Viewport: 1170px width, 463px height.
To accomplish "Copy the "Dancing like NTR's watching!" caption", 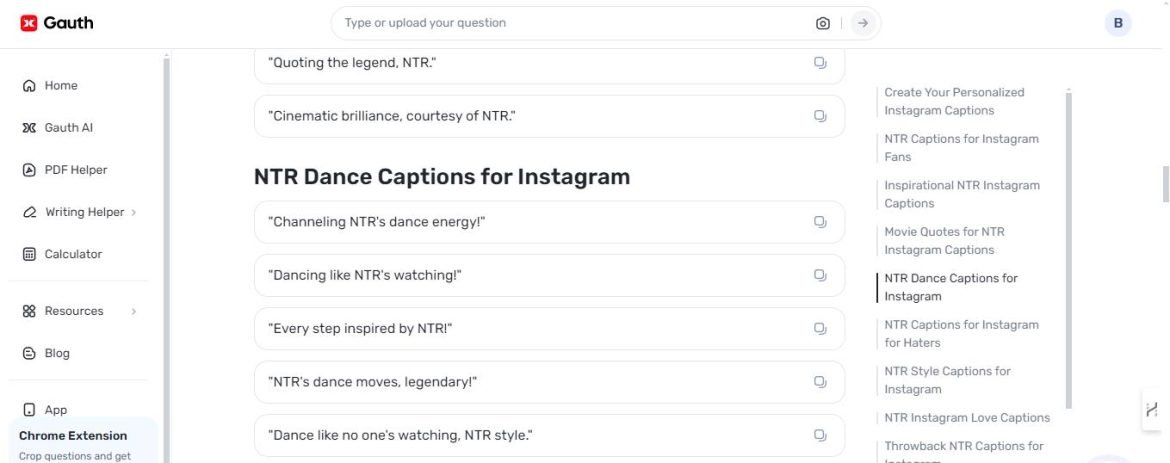I will (x=820, y=276).
